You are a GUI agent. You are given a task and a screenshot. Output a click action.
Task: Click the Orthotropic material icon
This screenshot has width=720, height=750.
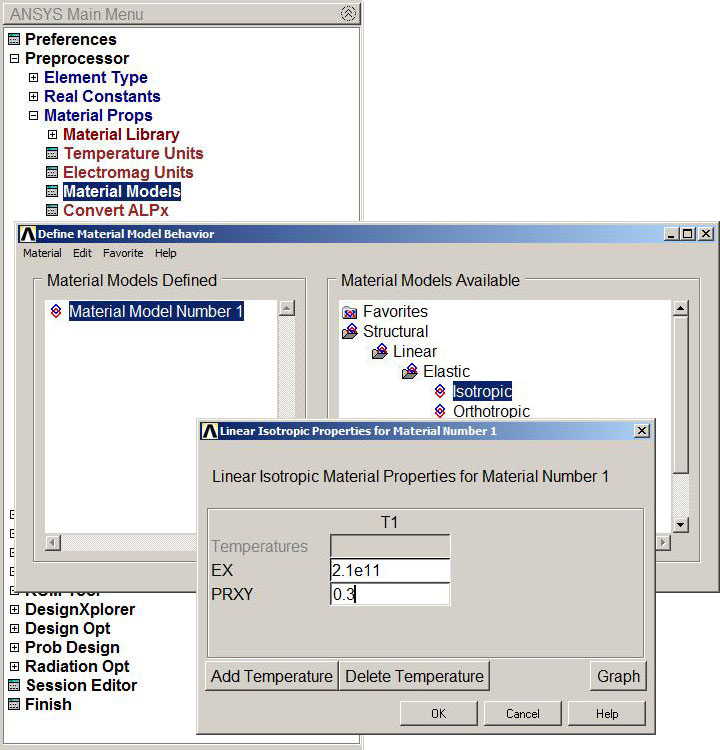tap(440, 411)
